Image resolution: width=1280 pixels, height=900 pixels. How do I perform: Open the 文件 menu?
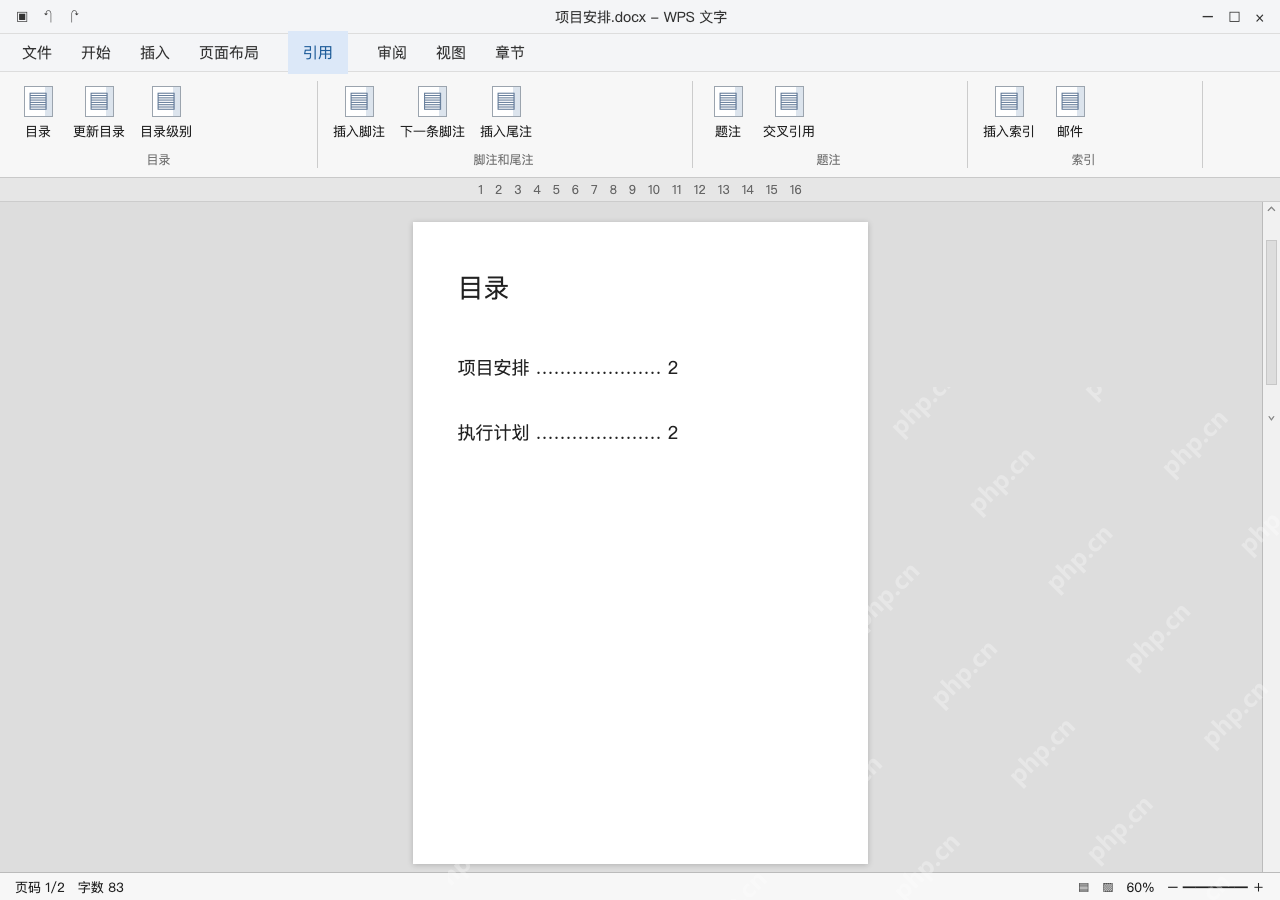point(37,53)
